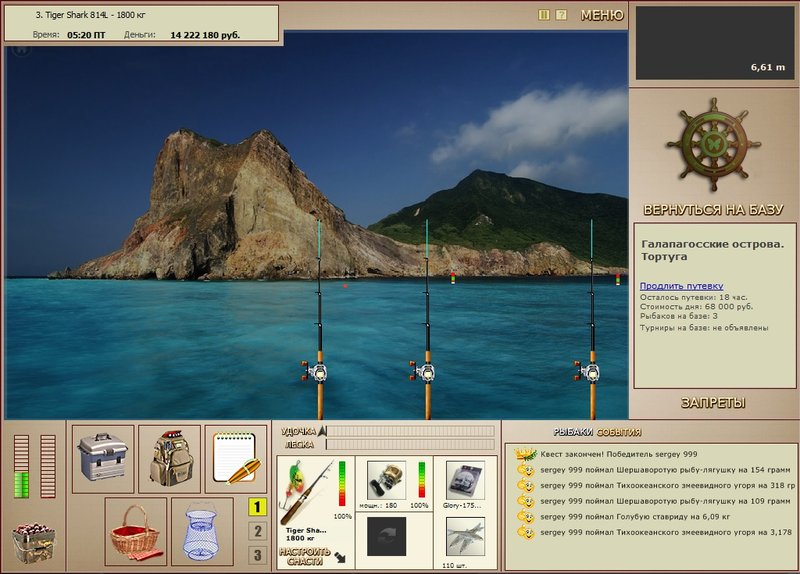
Task: Click the red-green float near the middle rod
Action: coord(453,278)
